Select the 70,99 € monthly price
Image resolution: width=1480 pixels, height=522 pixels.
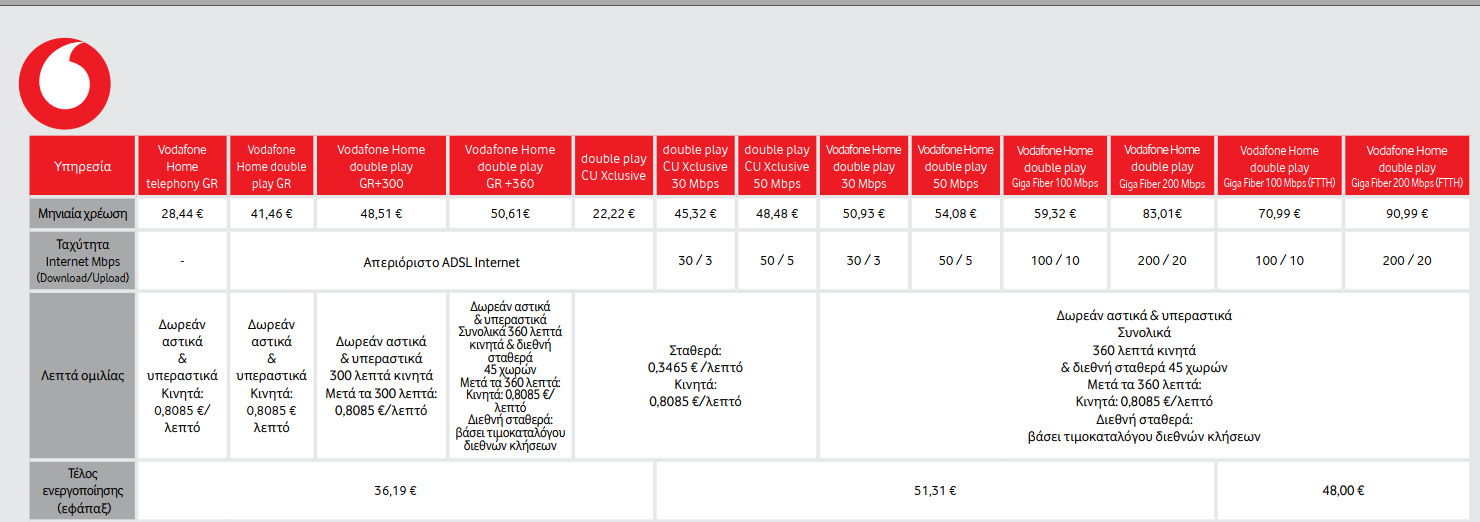pos(1279,213)
